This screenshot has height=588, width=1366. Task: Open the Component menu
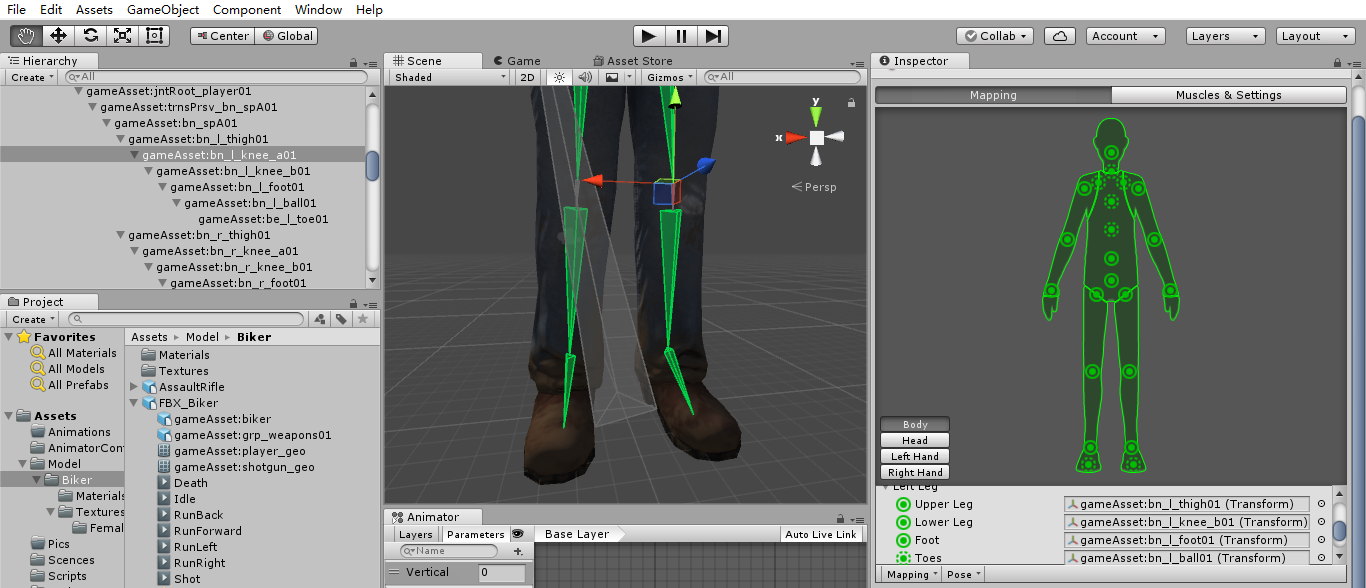[247, 9]
